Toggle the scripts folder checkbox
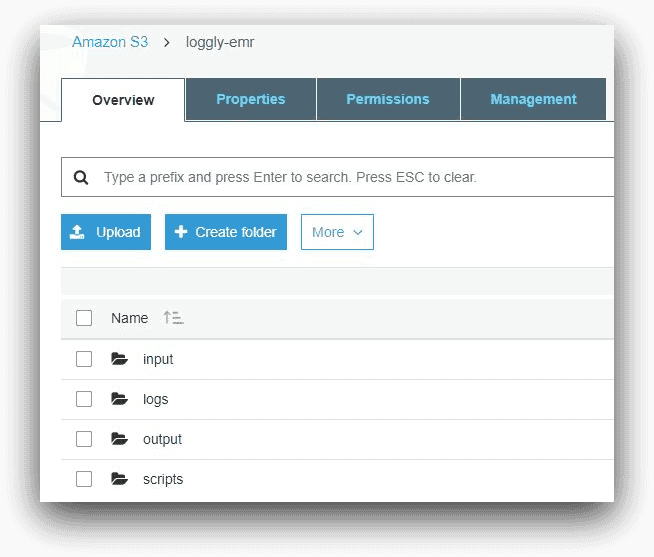This screenshot has width=654, height=557. coord(84,479)
